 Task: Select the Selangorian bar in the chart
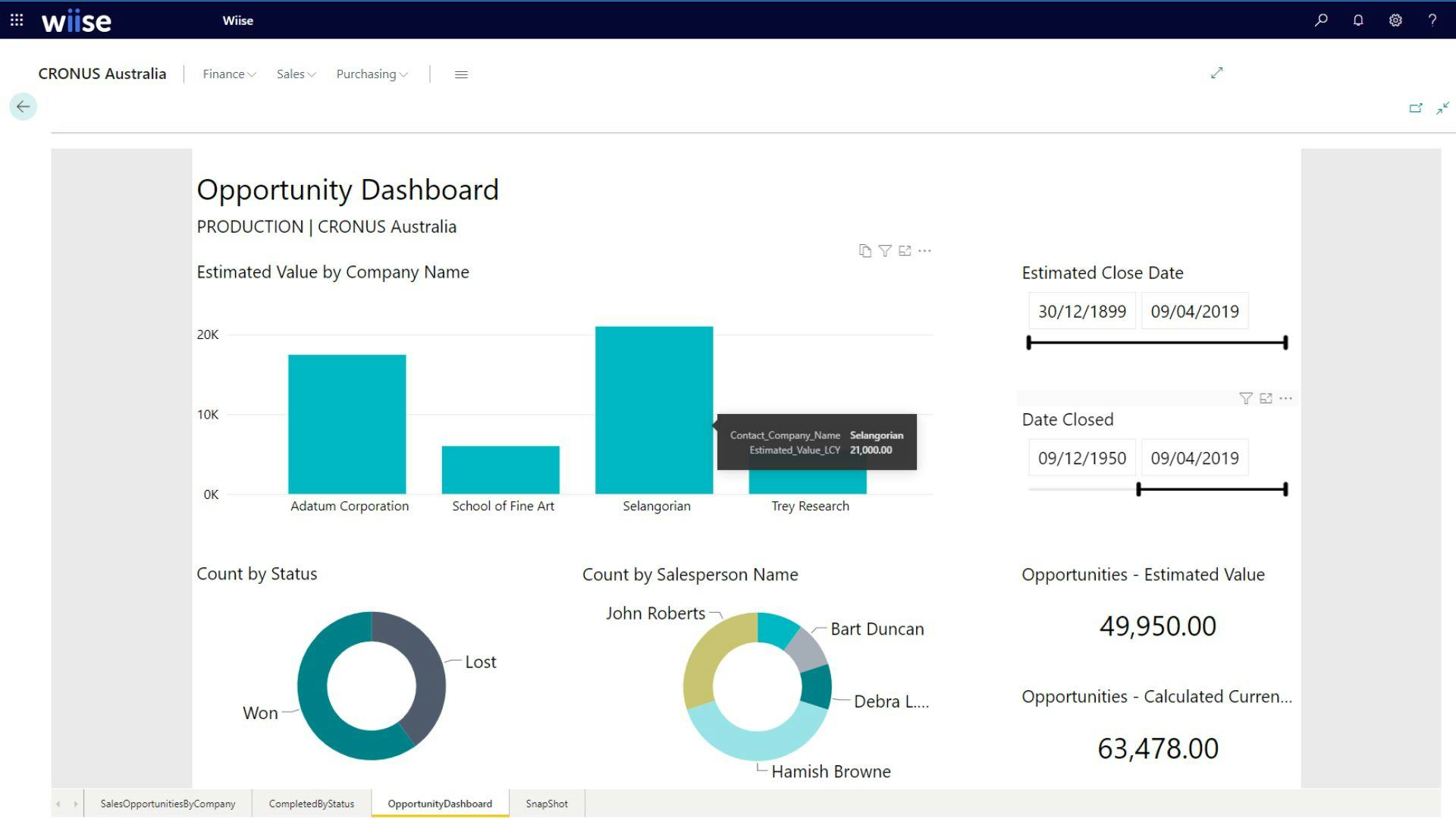pos(654,409)
